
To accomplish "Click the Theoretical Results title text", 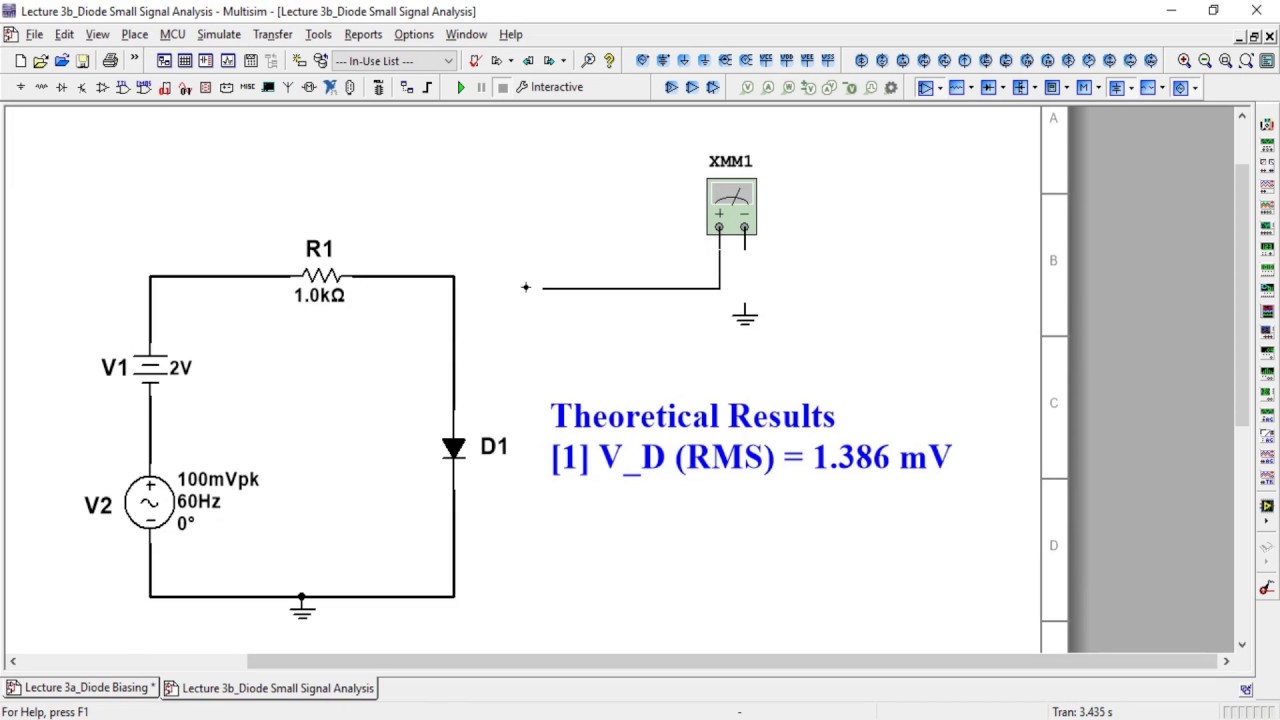I will click(x=692, y=416).
